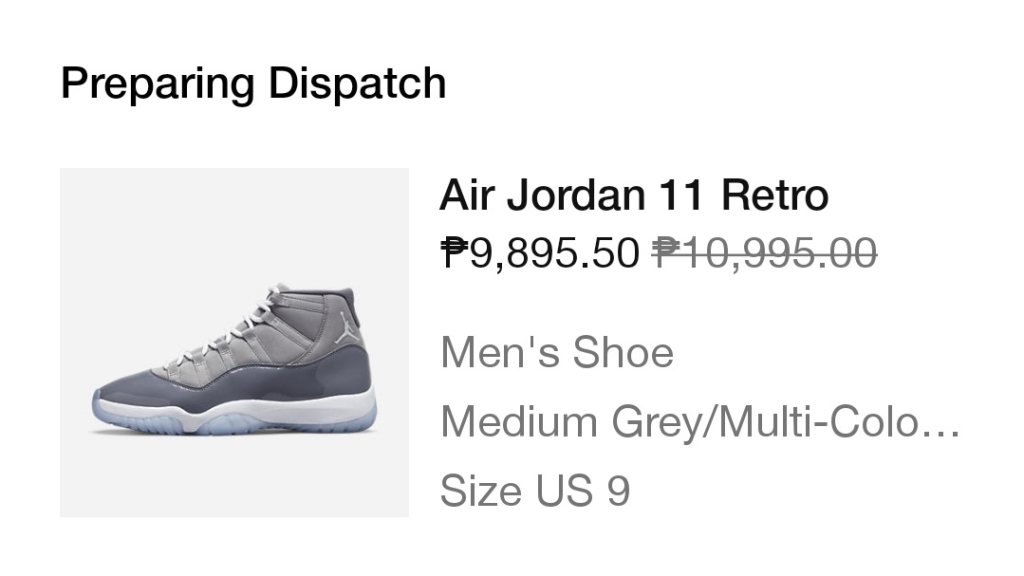Click the size number 9
The height and width of the screenshot is (576, 1024).
click(x=618, y=491)
